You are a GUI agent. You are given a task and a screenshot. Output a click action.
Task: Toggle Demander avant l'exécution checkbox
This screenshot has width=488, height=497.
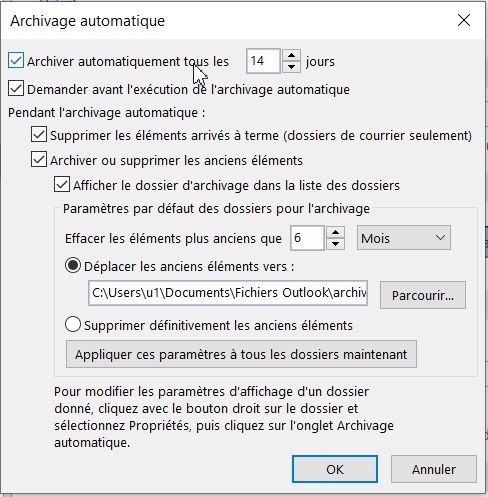pos(16,88)
